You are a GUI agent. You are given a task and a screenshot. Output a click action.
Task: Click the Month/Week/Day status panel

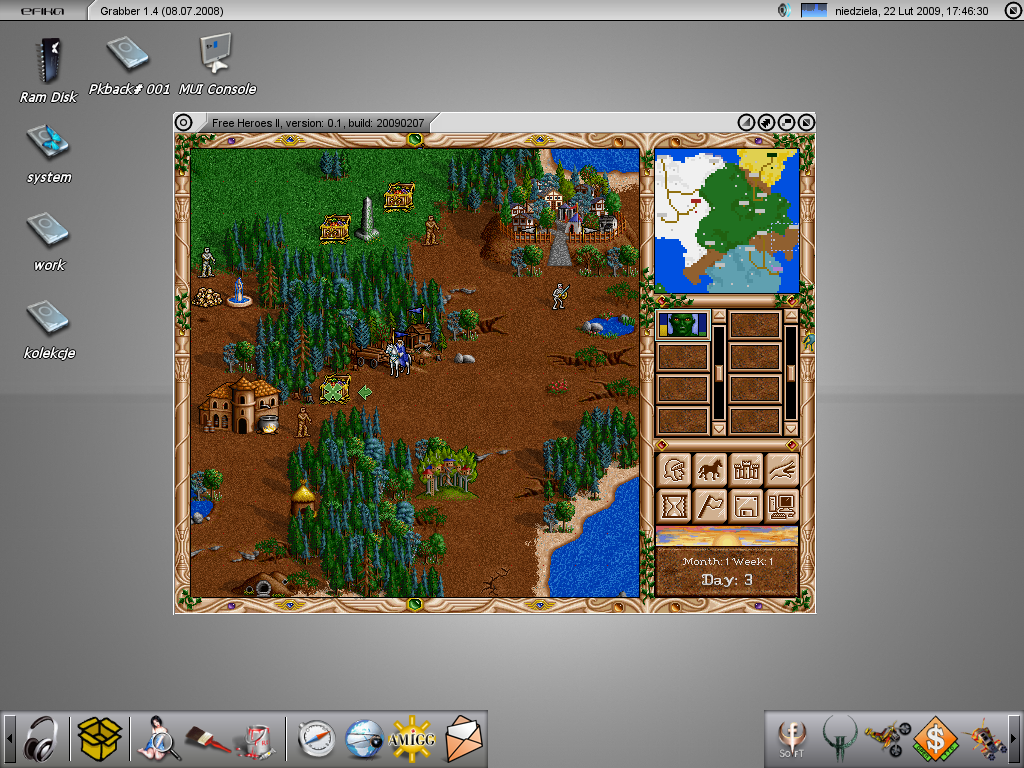click(727, 571)
